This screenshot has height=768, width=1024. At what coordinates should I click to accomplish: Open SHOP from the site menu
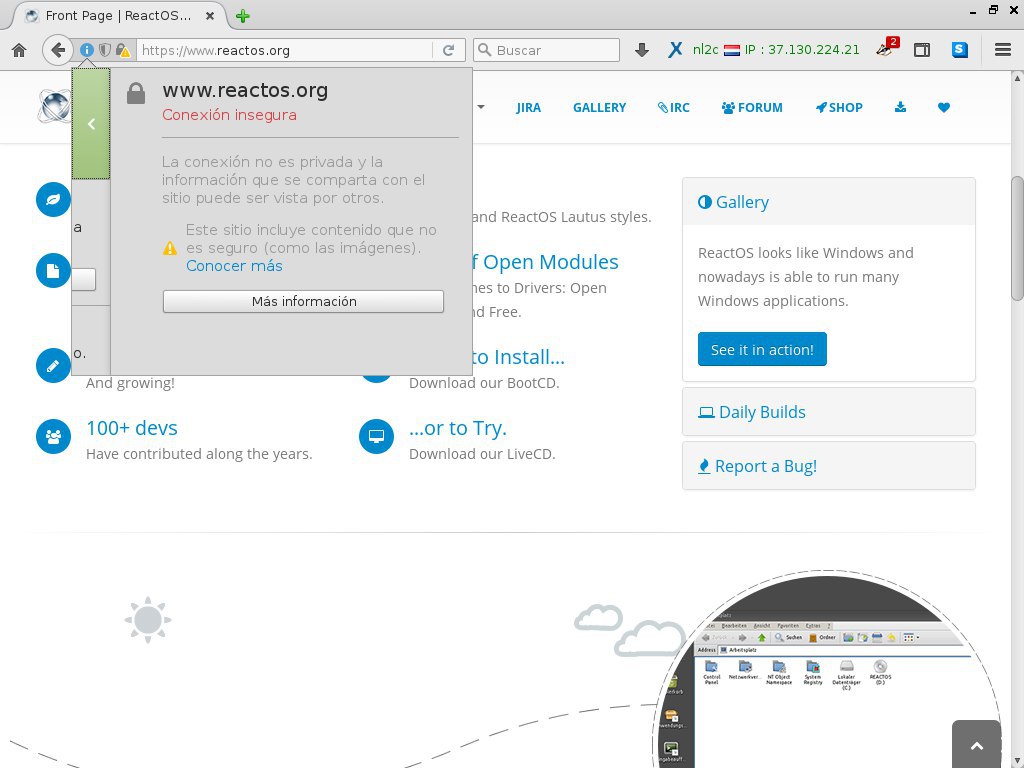[839, 108]
